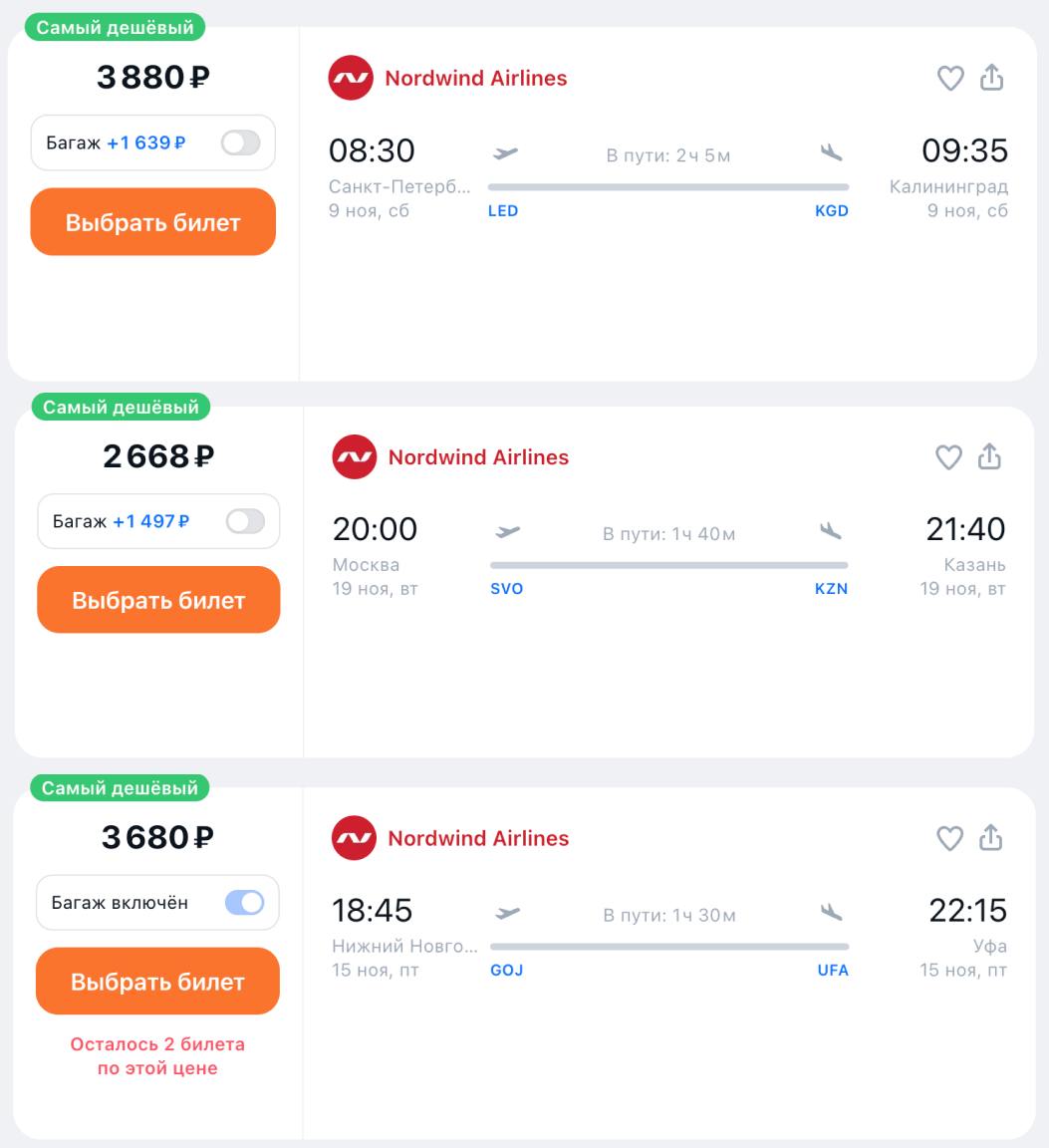This screenshot has width=1049, height=1148.
Task: Click the 3880 ₽ price
Action: pyautogui.click(x=152, y=77)
